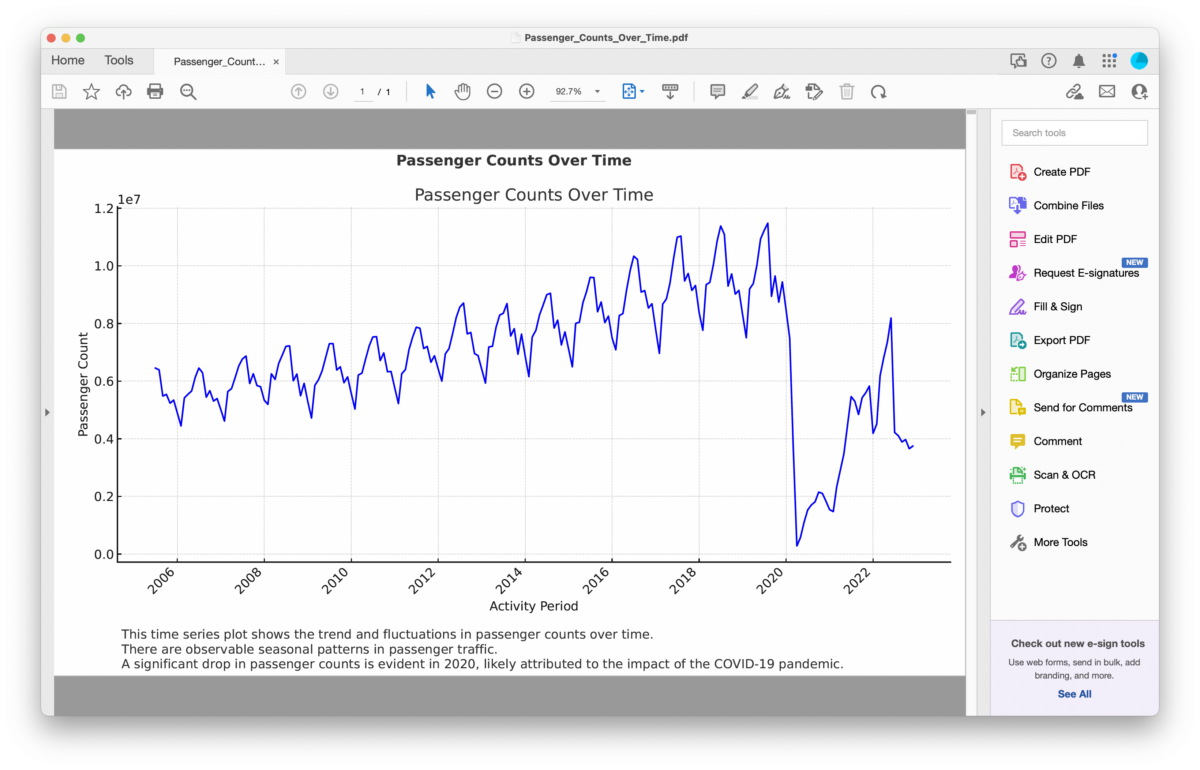The height and width of the screenshot is (770, 1200).
Task: Print the document via printer icon
Action: tap(155, 91)
